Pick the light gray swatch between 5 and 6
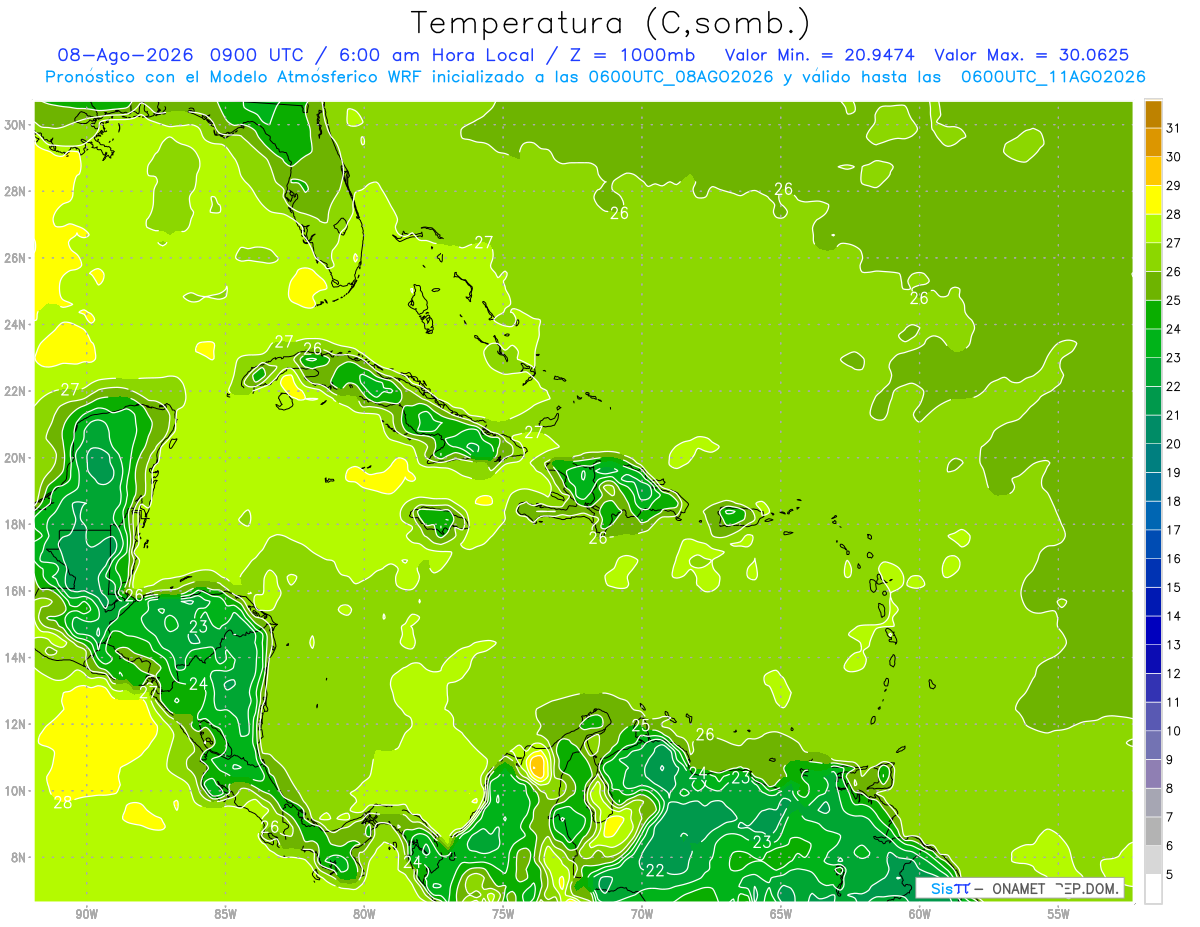The height and width of the screenshot is (927, 1200). (x=1153, y=860)
